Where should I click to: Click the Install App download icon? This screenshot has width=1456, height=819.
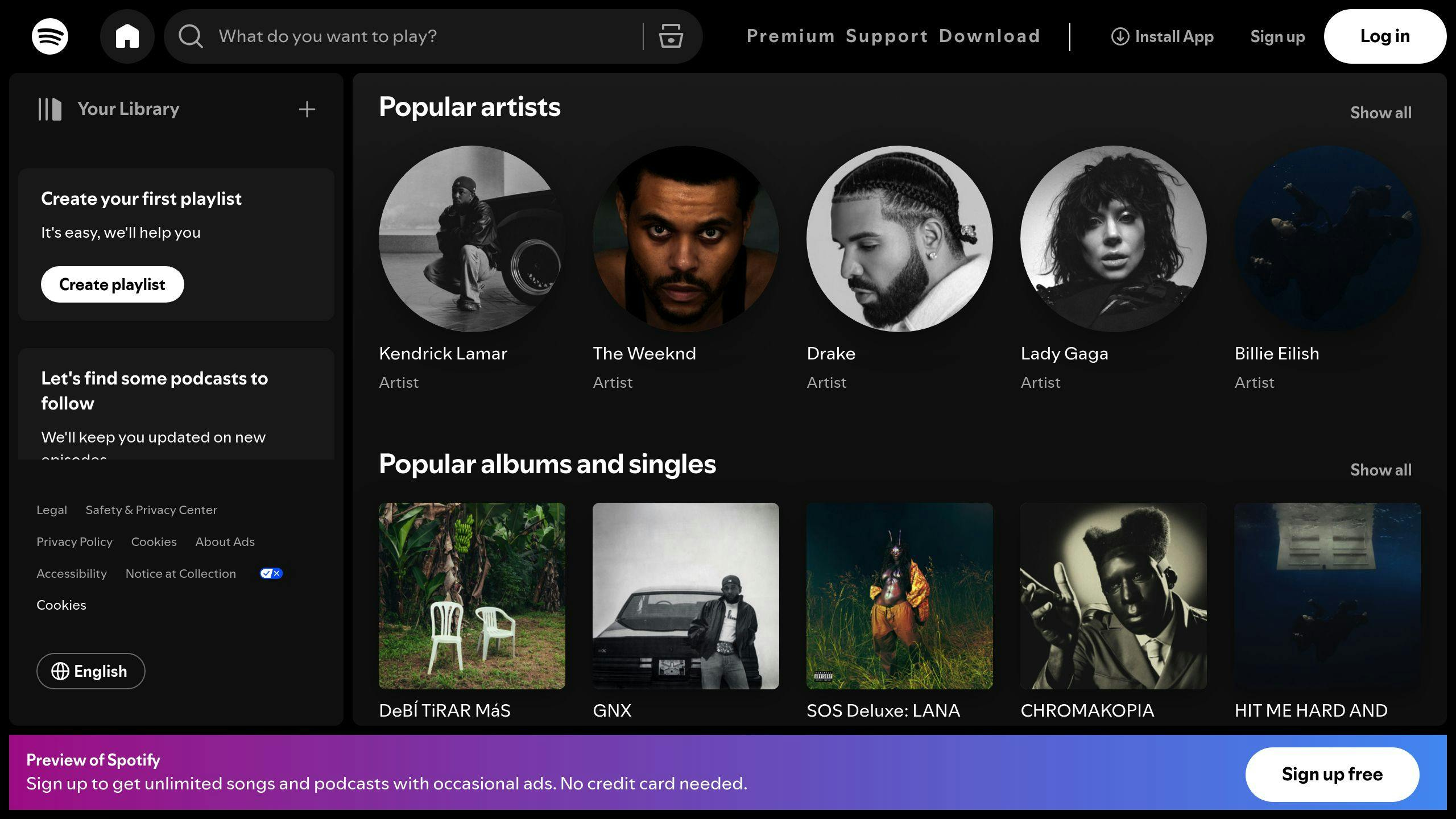click(x=1120, y=36)
